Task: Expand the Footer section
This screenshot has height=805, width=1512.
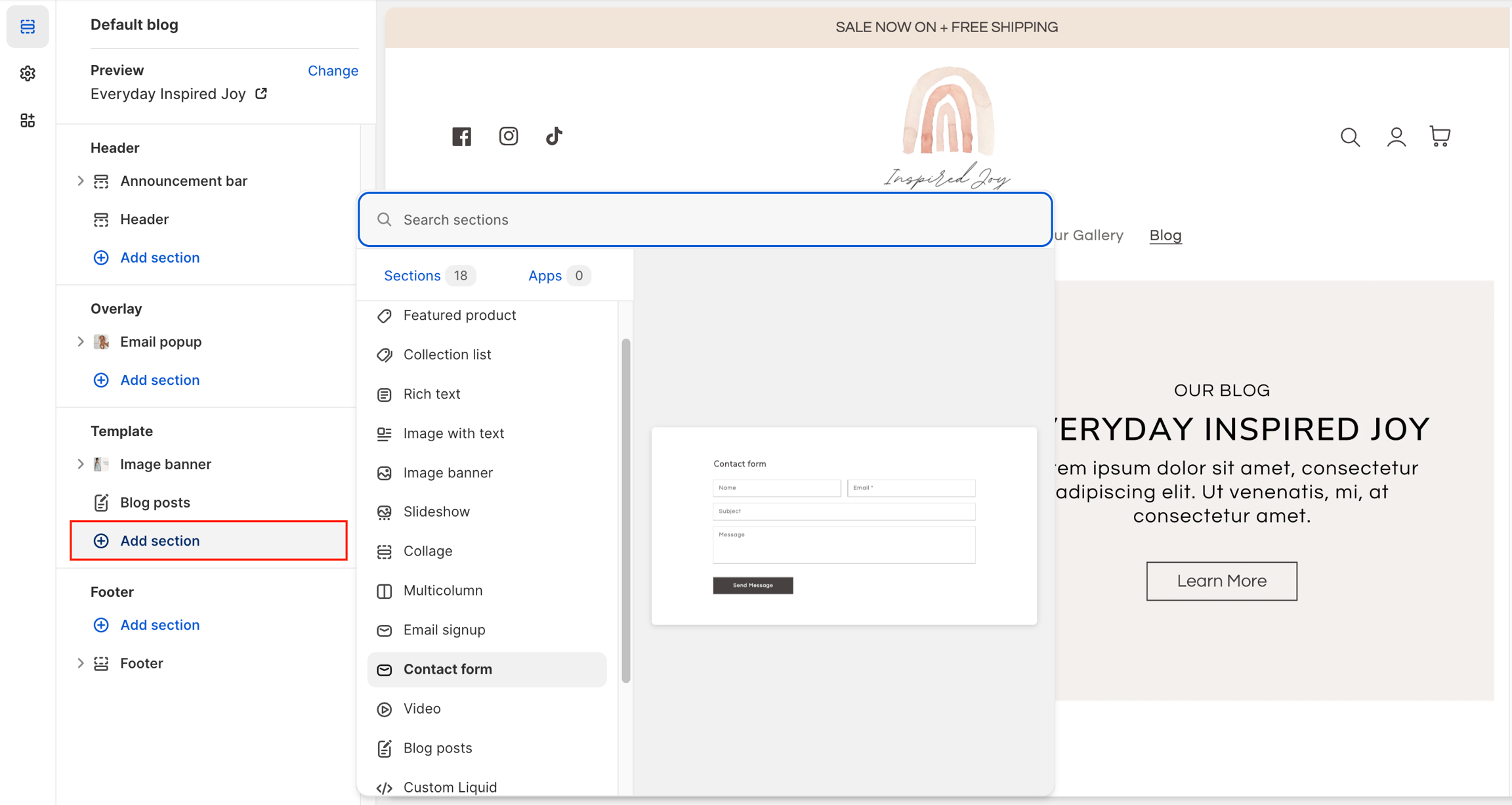Action: (x=80, y=663)
